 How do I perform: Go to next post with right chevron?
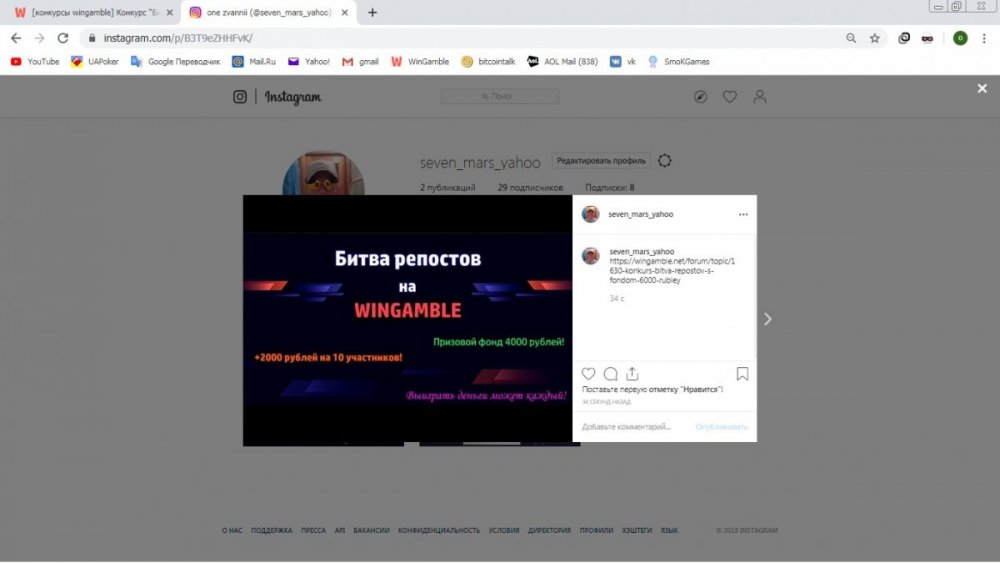(768, 319)
